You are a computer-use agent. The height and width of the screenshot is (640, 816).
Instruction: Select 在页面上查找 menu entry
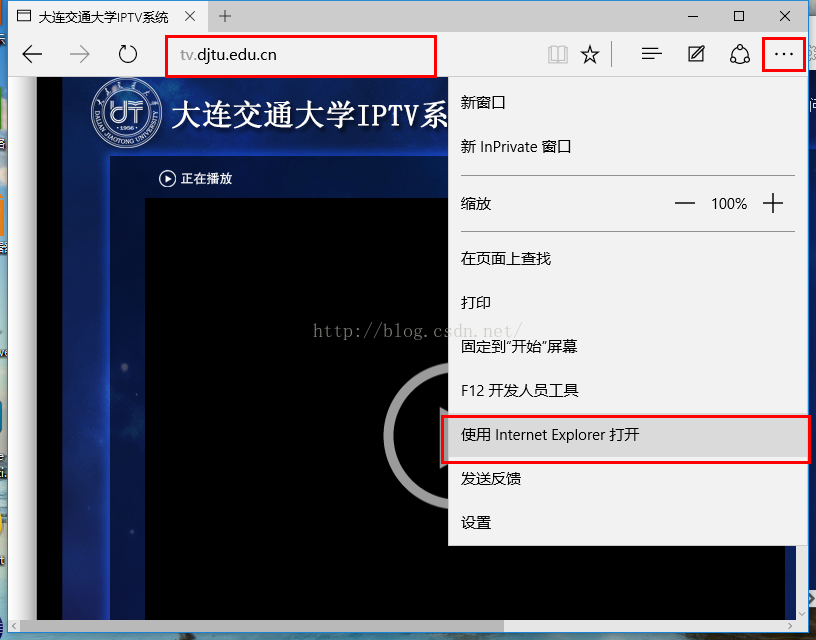tap(628, 259)
